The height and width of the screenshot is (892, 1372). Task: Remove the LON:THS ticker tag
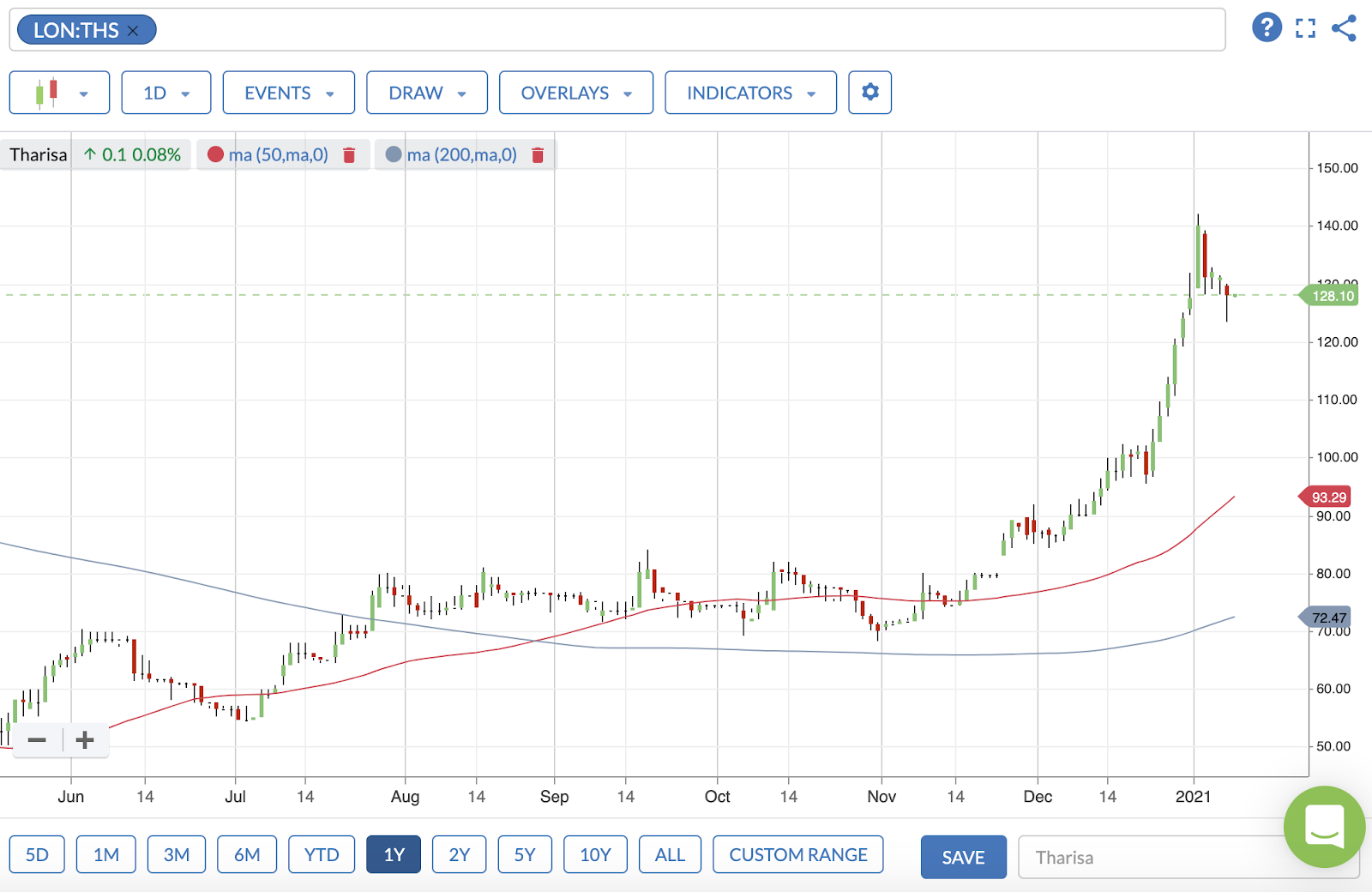[x=133, y=31]
